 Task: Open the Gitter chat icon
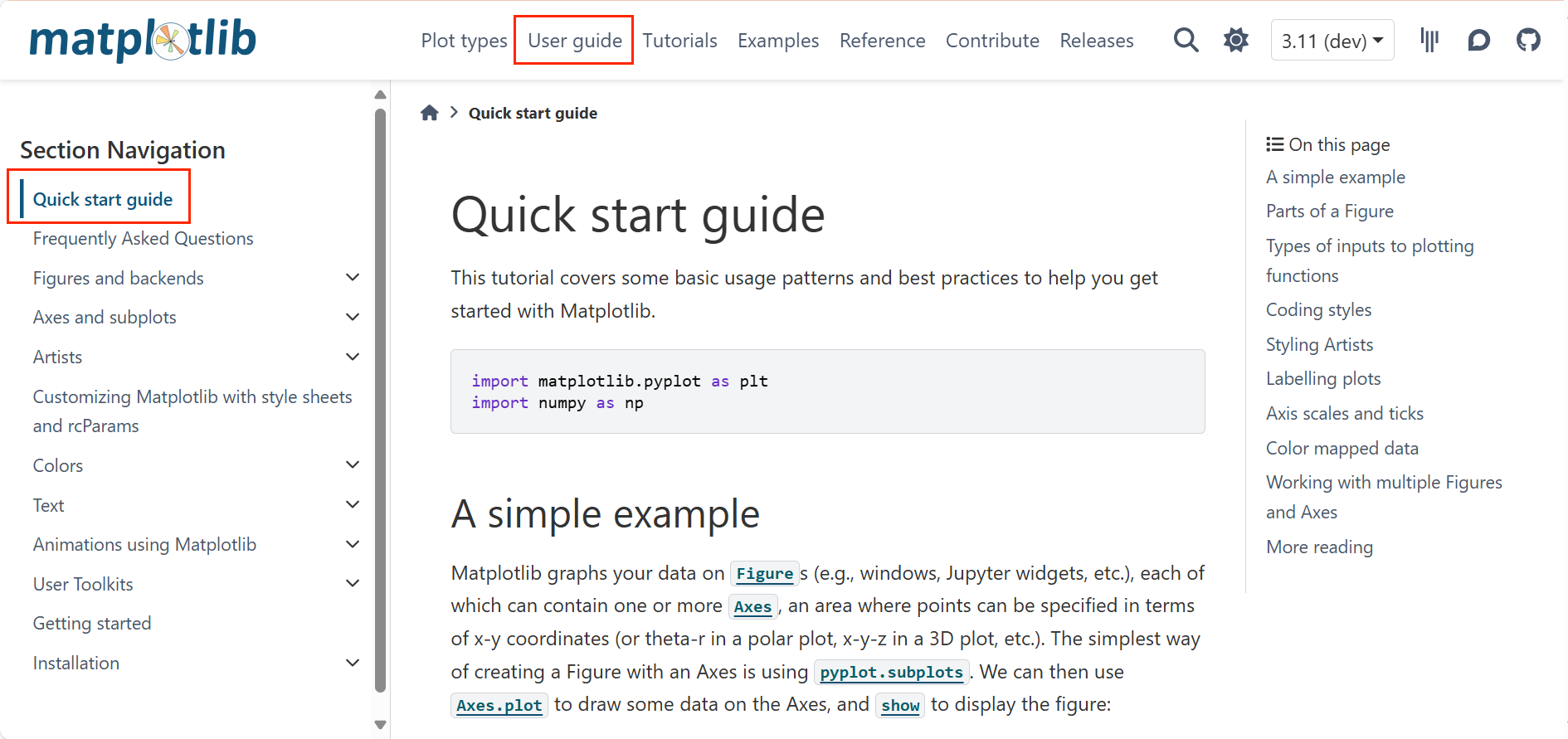coord(1429,40)
